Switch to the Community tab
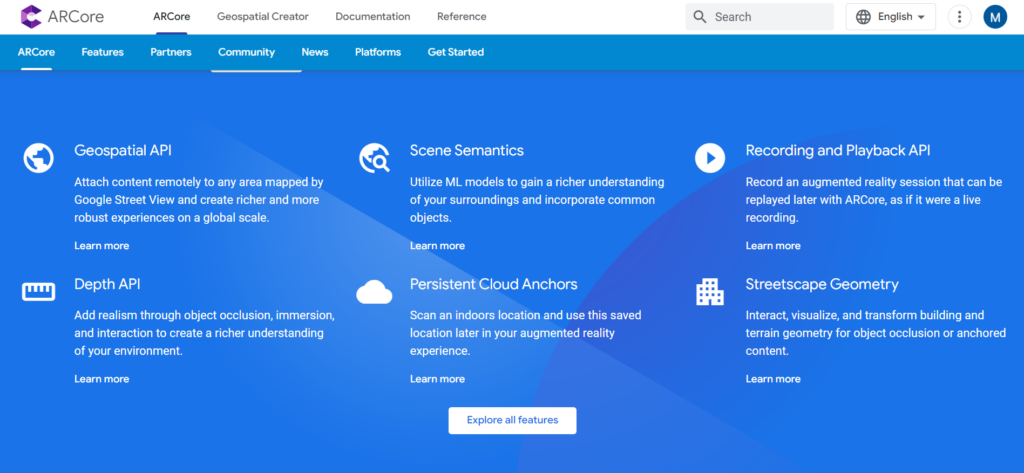1024x473 pixels. click(x=246, y=52)
